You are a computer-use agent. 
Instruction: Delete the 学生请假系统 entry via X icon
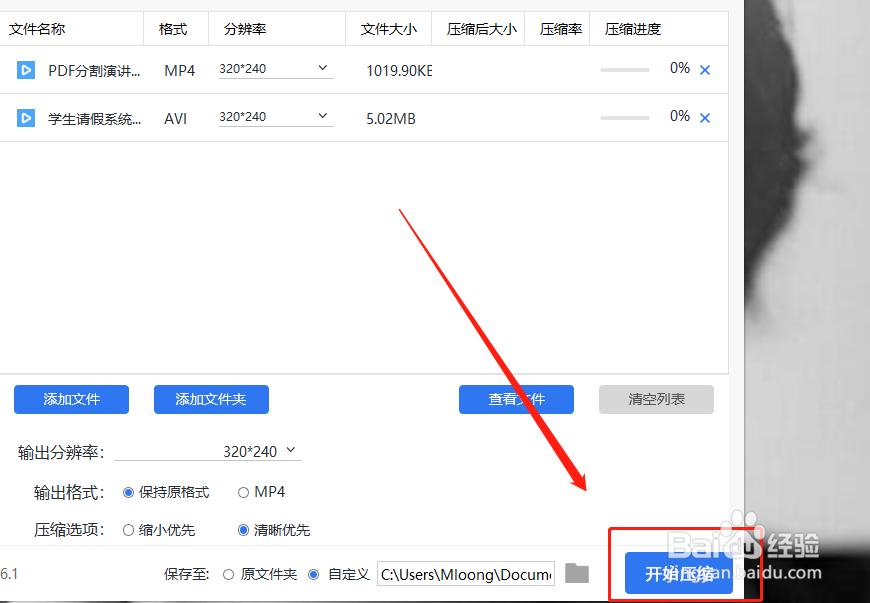click(704, 117)
